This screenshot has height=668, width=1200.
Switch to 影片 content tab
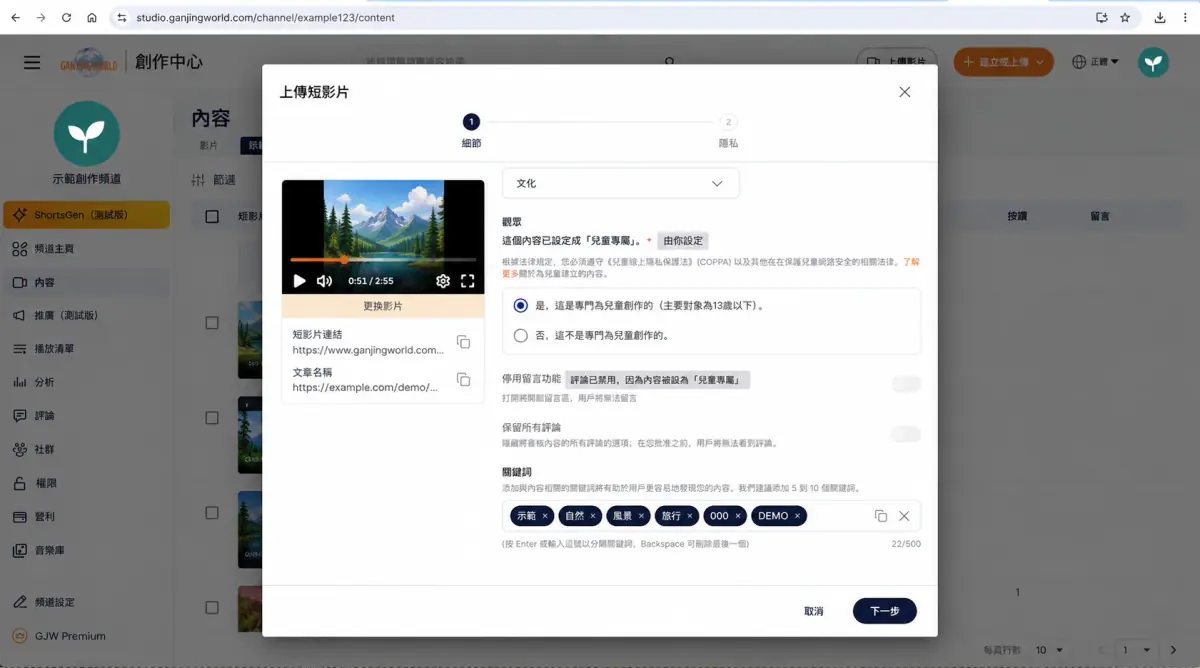point(208,146)
